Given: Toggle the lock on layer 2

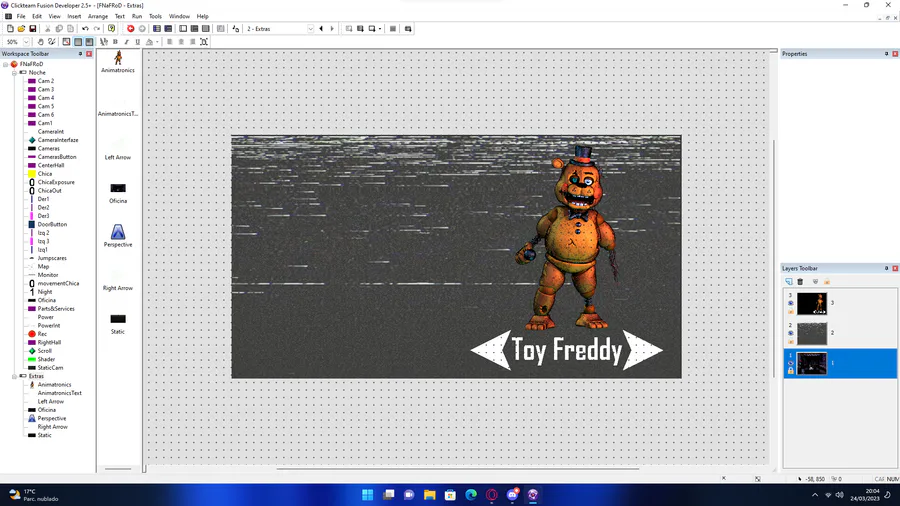Looking at the screenshot, I should point(790,341).
